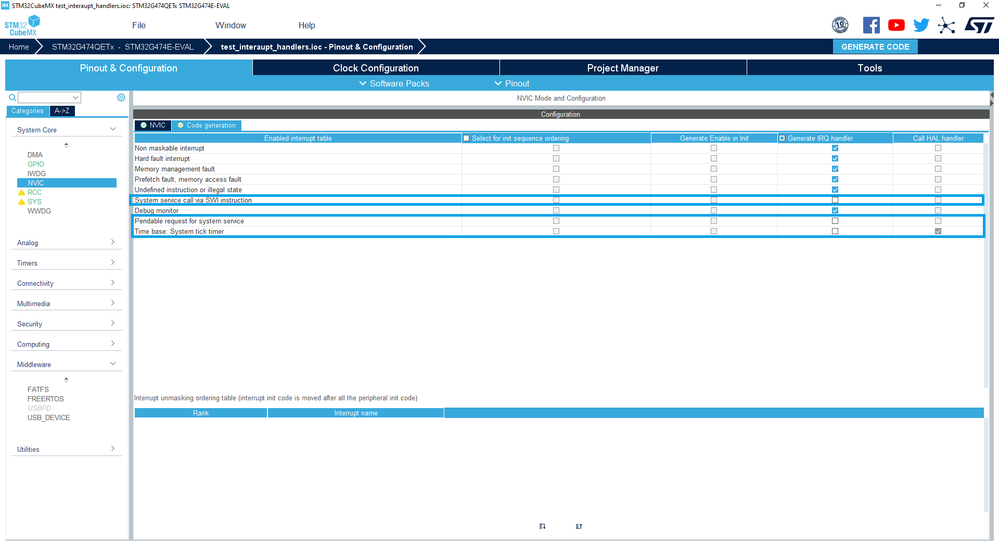Viewport: 999px width, 542px height.
Task: Click the ST community network icon
Action: [946, 25]
